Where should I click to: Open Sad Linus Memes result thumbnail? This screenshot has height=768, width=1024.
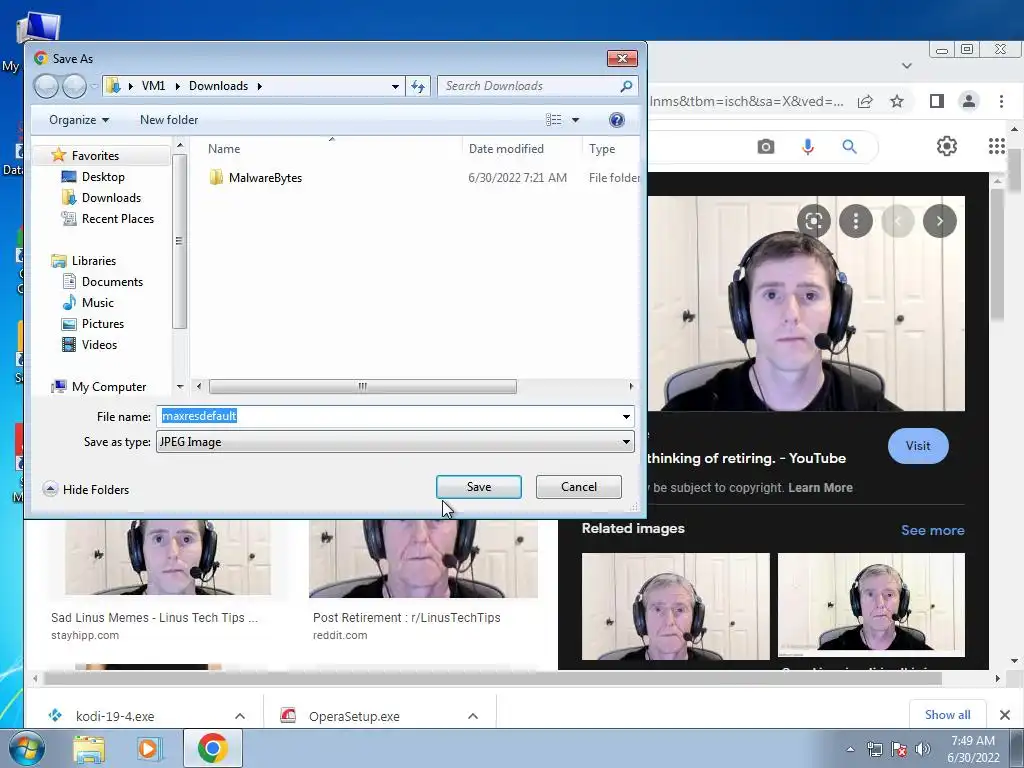(168, 557)
